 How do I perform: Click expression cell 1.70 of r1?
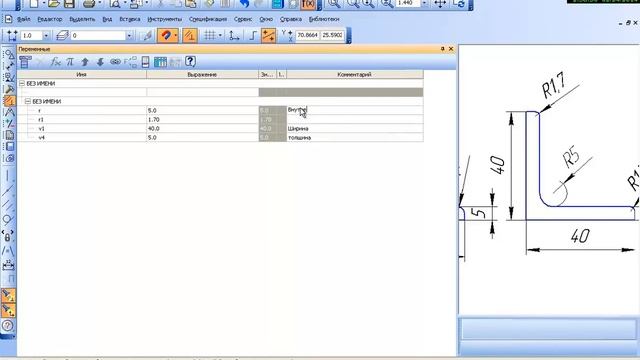(202, 120)
